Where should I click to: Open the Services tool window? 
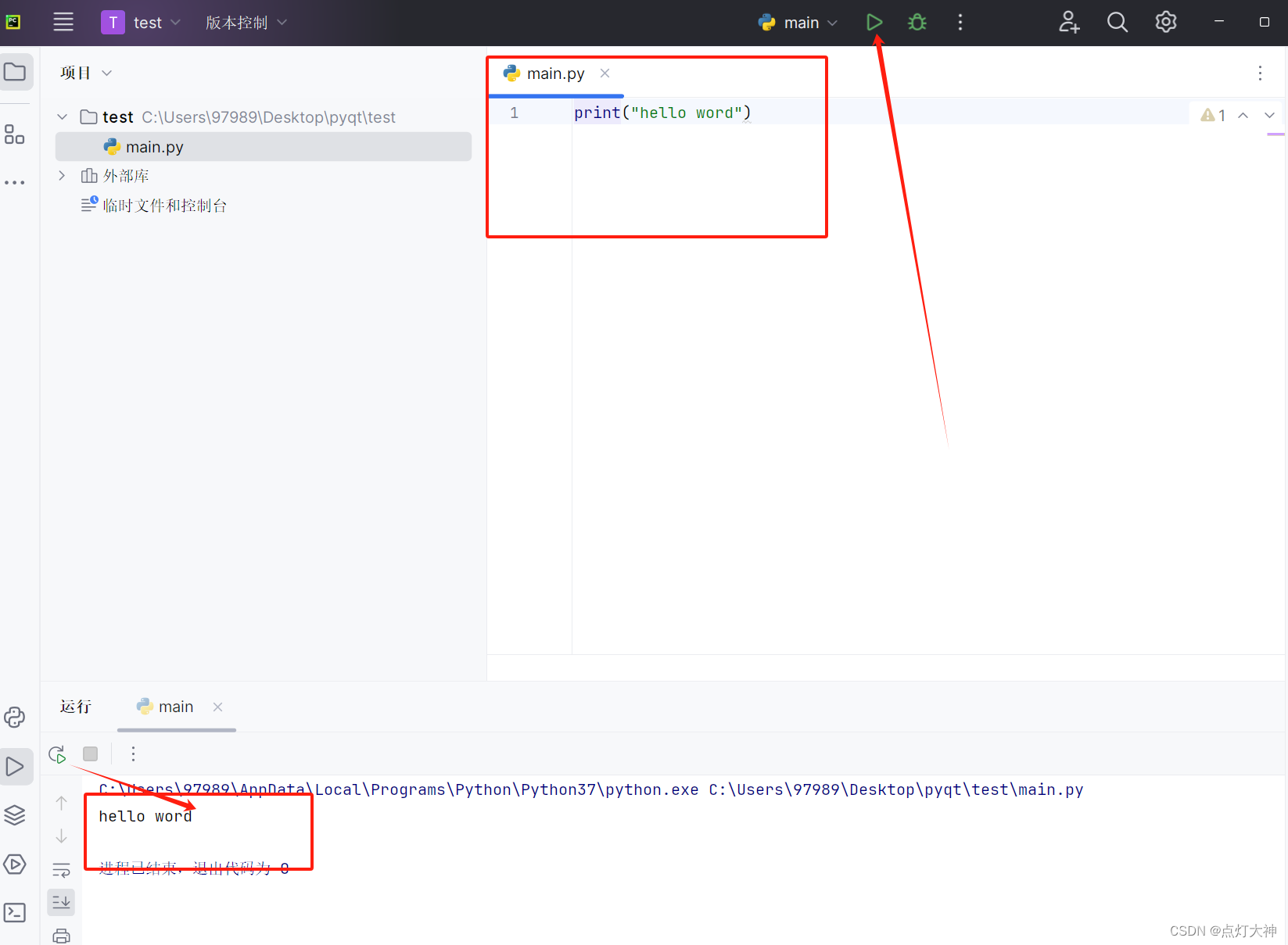[15, 864]
